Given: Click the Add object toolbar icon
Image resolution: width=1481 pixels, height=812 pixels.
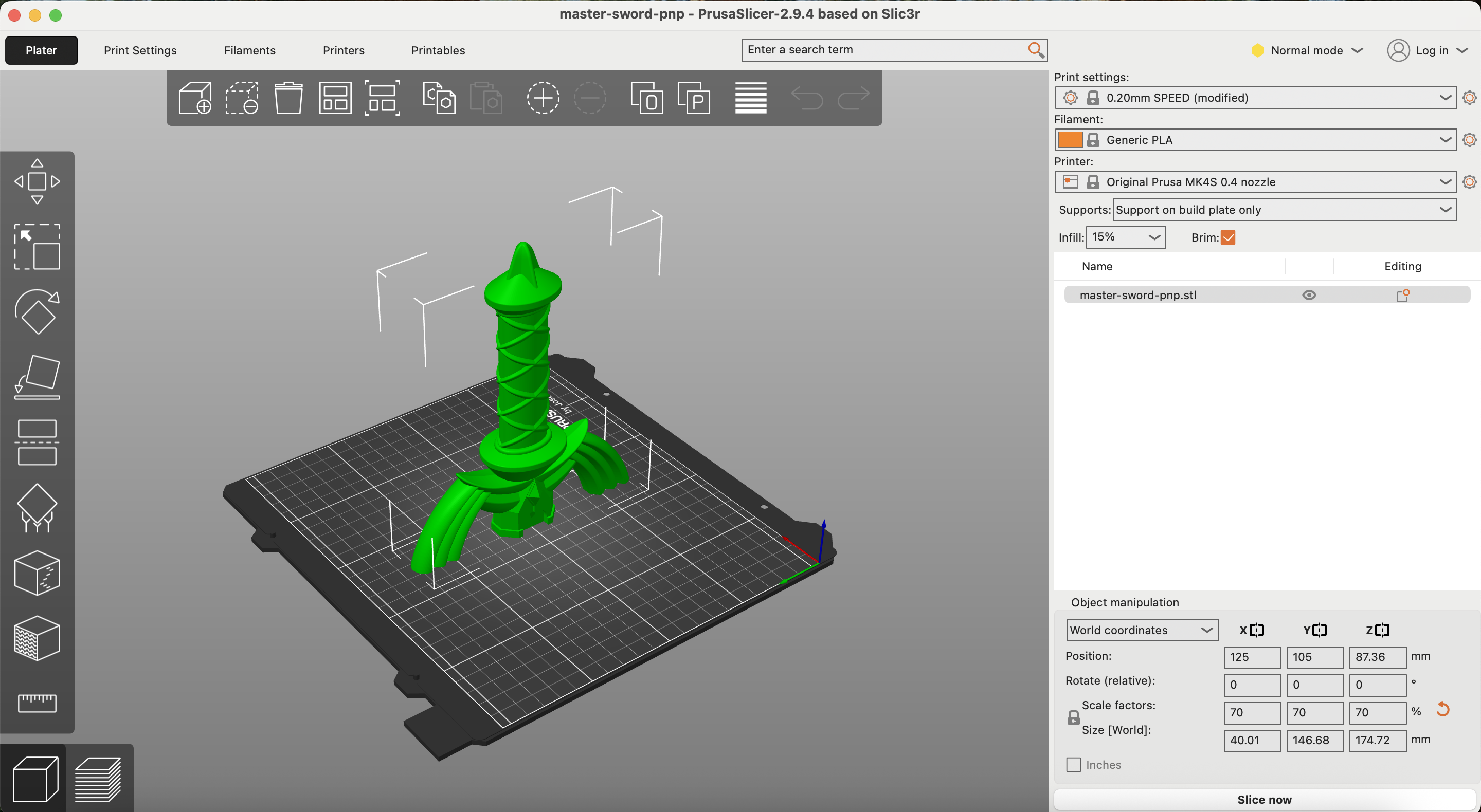Looking at the screenshot, I should tap(195, 98).
